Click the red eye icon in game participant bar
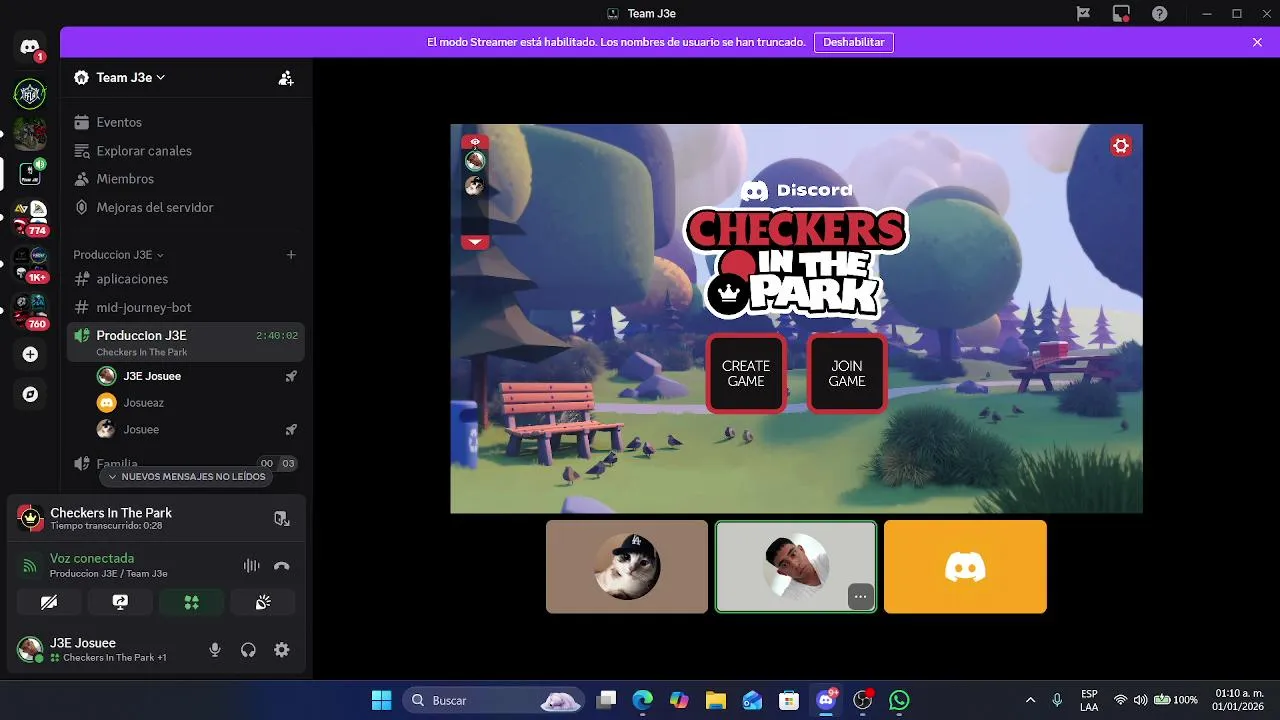Image resolution: width=1280 pixels, height=720 pixels. pos(475,141)
